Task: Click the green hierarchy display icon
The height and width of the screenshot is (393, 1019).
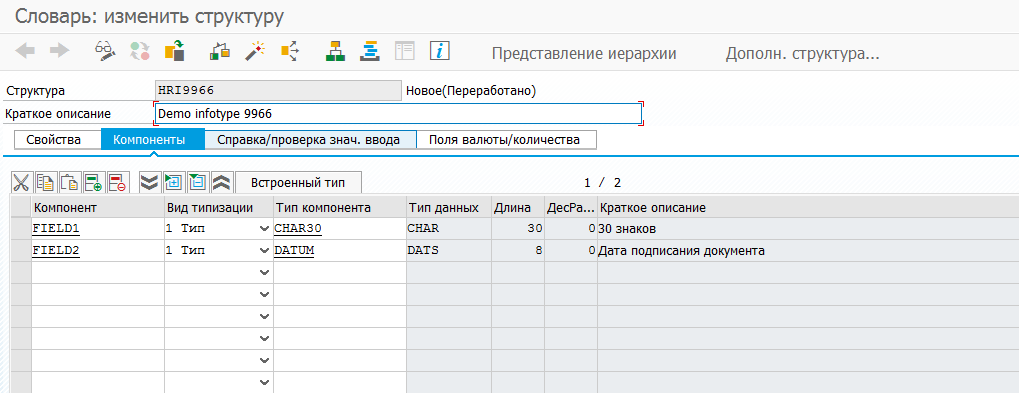Action: (335, 51)
